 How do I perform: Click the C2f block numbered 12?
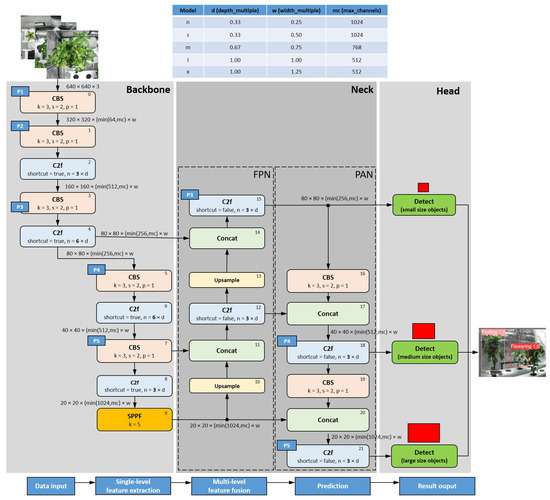coord(227,314)
